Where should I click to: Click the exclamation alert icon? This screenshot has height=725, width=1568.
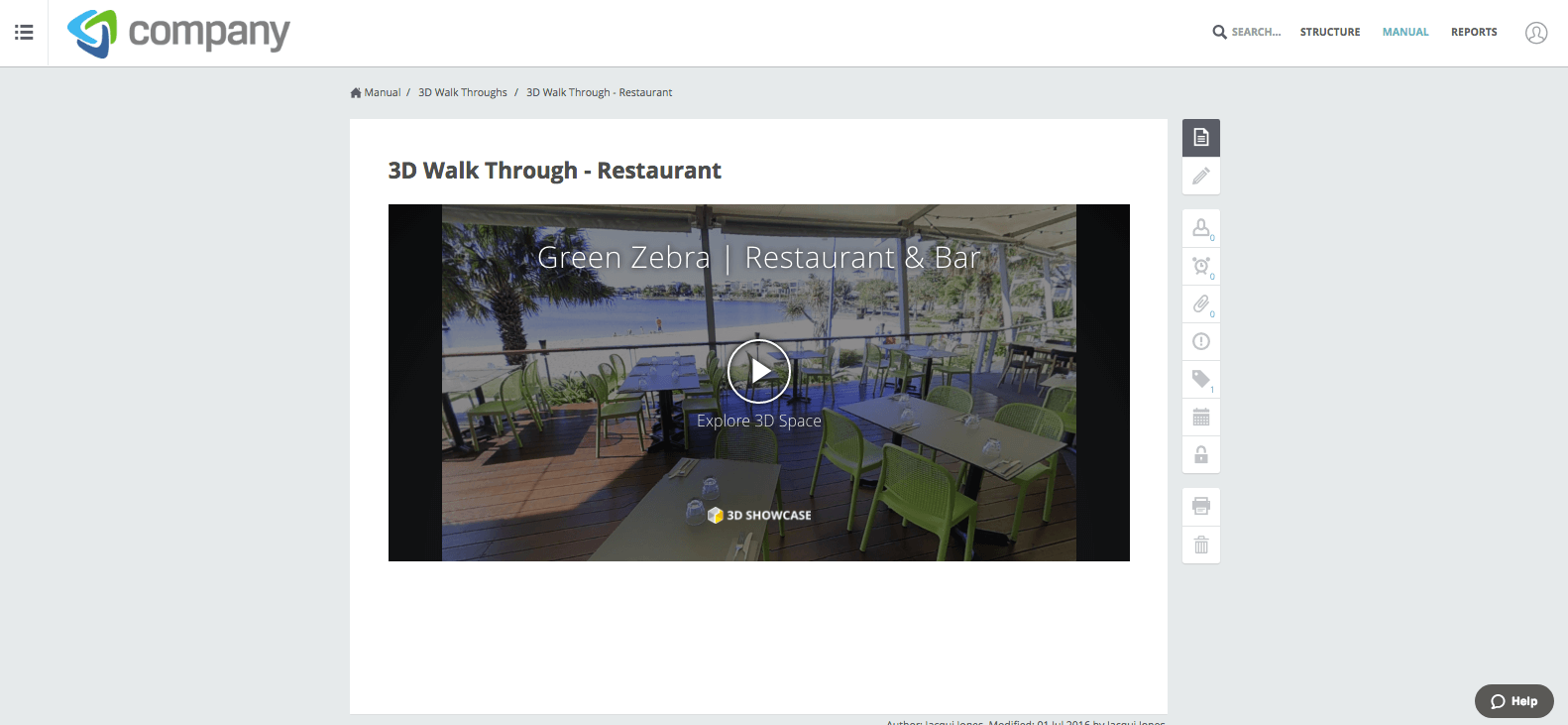tap(1201, 341)
